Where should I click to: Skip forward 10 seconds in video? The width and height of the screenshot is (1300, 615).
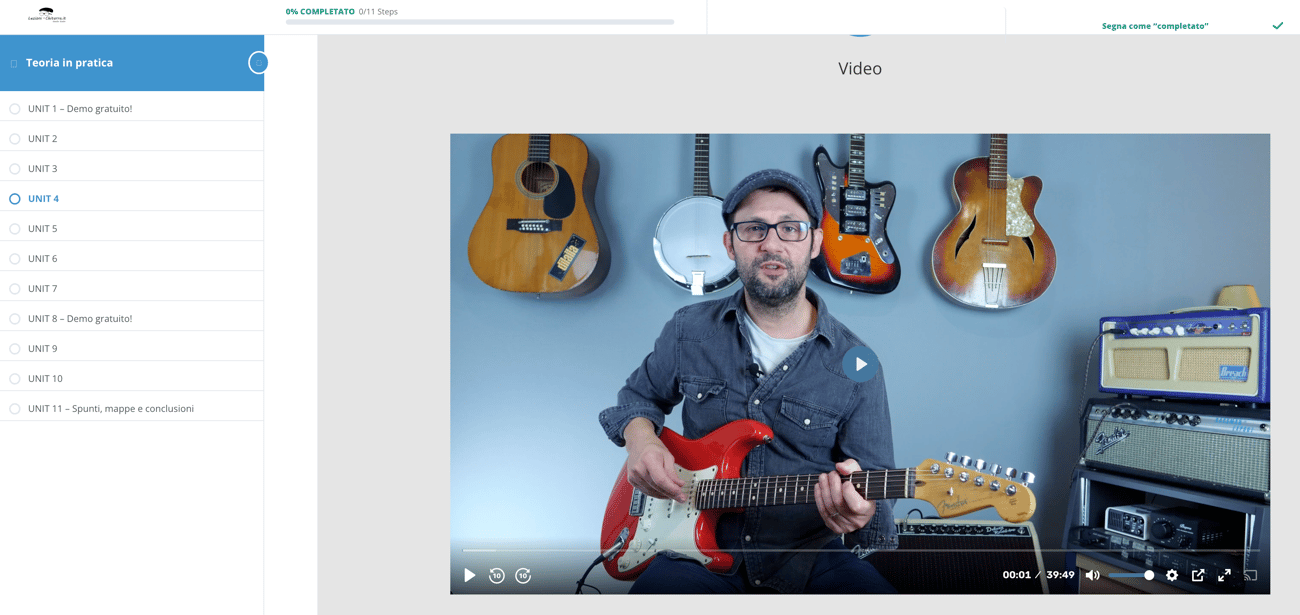coord(523,575)
